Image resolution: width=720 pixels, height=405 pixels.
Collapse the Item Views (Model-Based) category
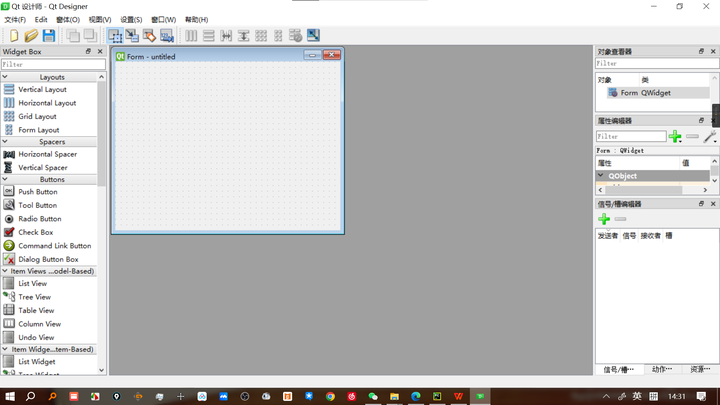(x=5, y=271)
